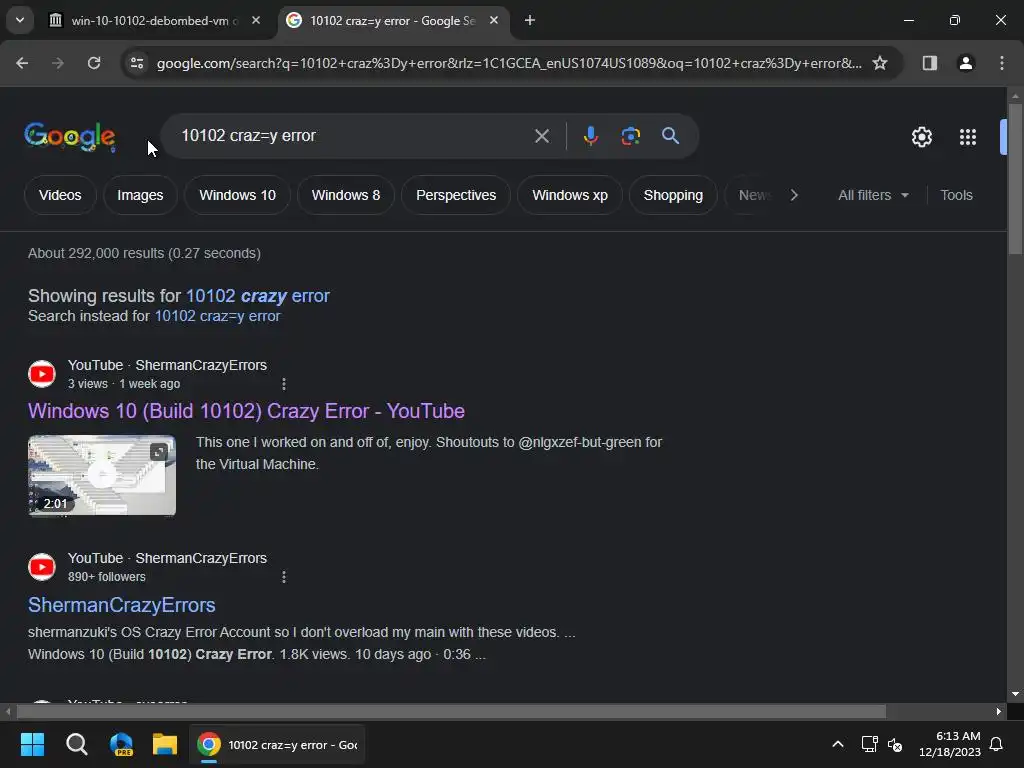Click the address bar URL
The height and width of the screenshot is (768, 1024).
(509, 63)
